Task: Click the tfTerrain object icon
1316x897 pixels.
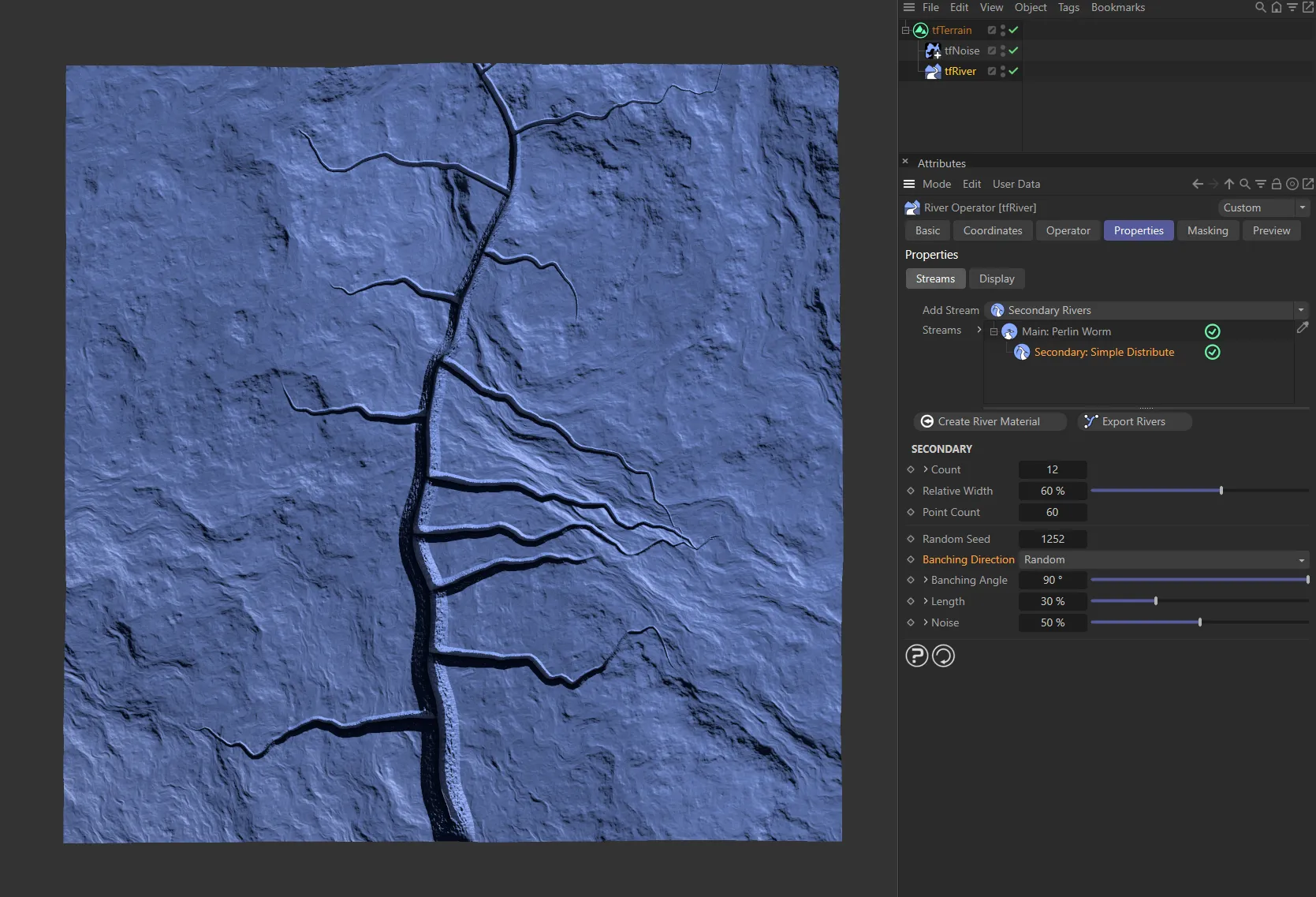Action: coord(920,30)
